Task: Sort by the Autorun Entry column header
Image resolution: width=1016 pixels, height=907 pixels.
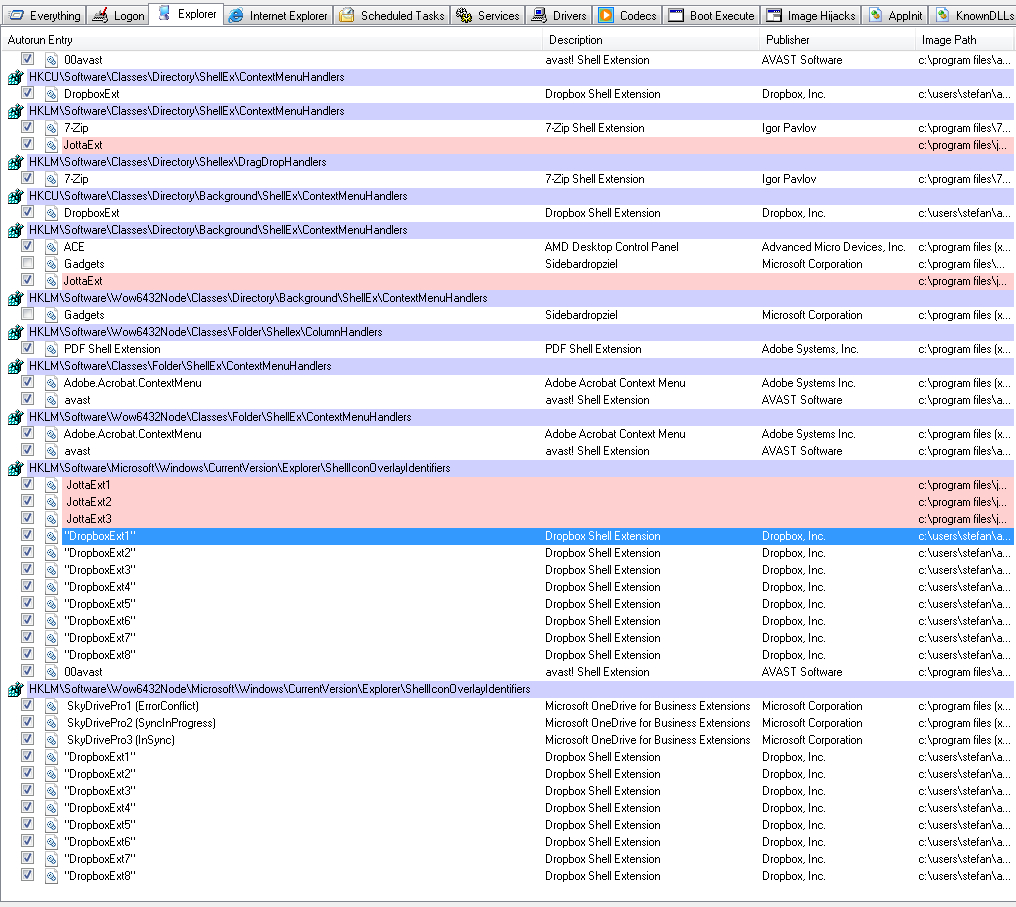Action: 272,40
